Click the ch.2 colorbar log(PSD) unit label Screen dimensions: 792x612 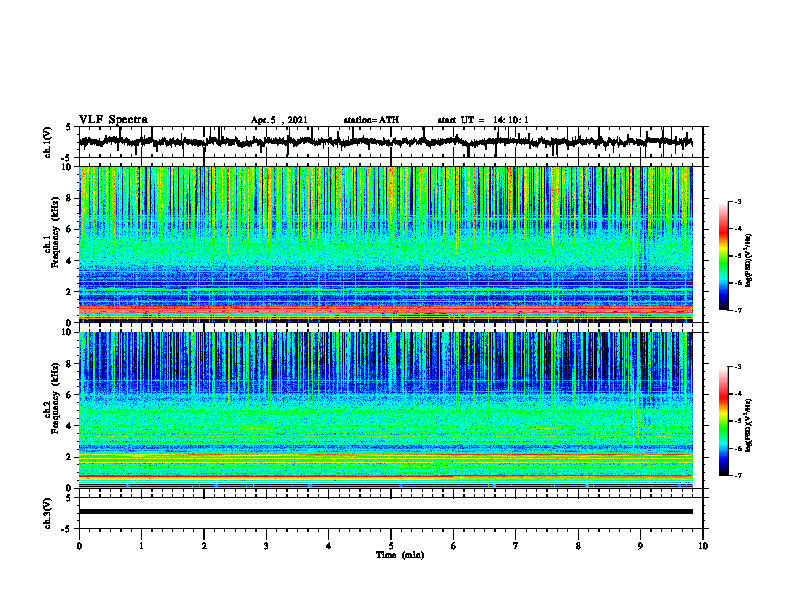coord(748,426)
